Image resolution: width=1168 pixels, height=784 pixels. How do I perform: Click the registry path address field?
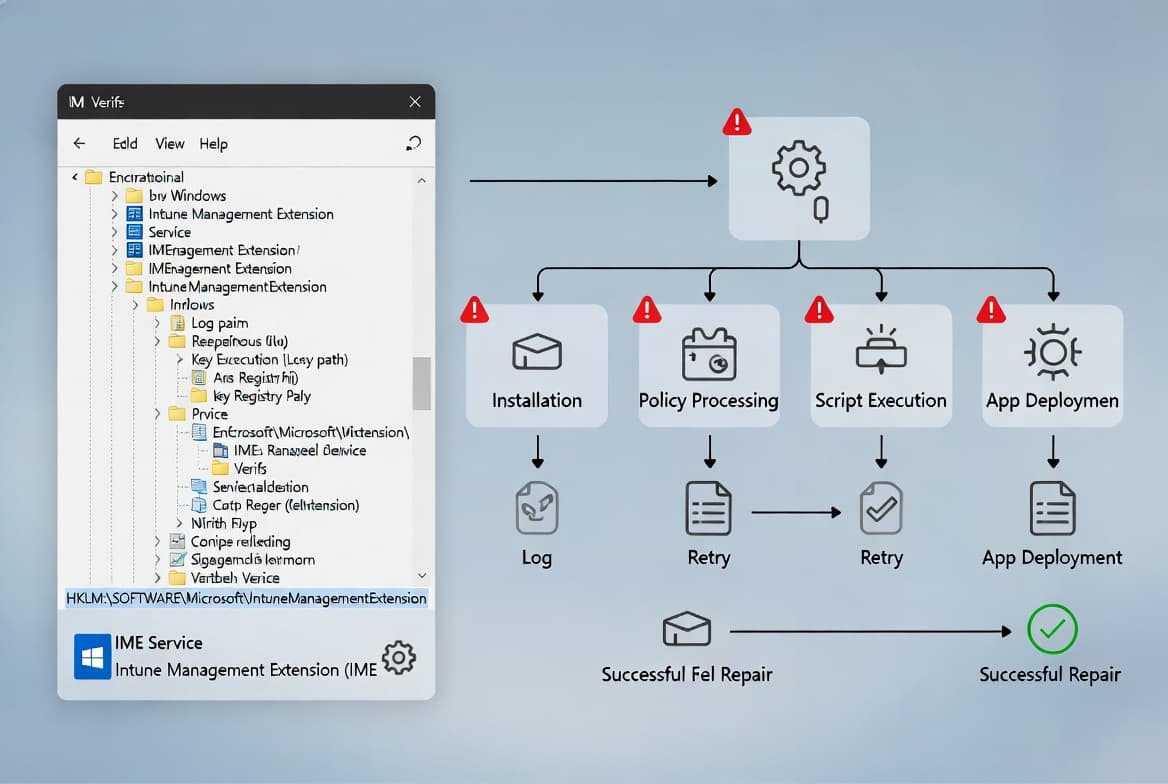[x=246, y=598]
